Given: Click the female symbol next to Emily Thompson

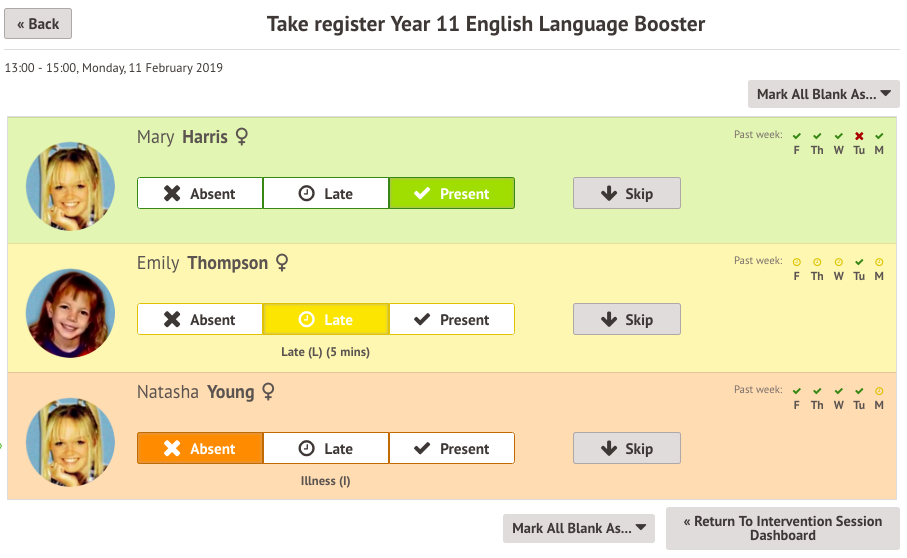Looking at the screenshot, I should [282, 263].
